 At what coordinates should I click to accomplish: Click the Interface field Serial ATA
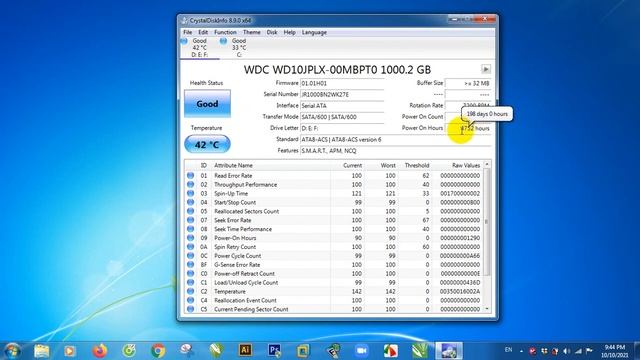342,106
